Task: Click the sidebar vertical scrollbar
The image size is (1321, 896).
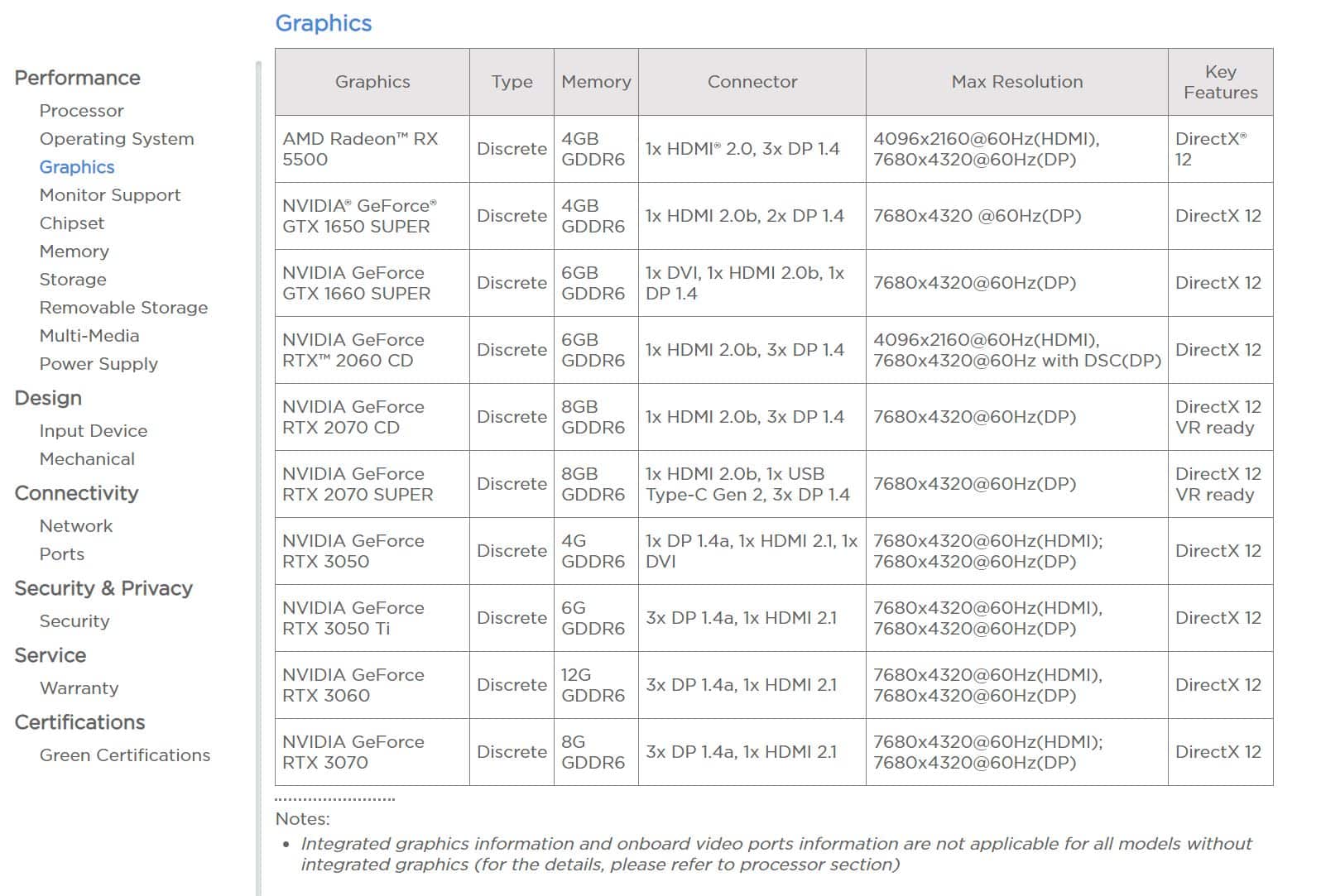Action: coord(258,478)
